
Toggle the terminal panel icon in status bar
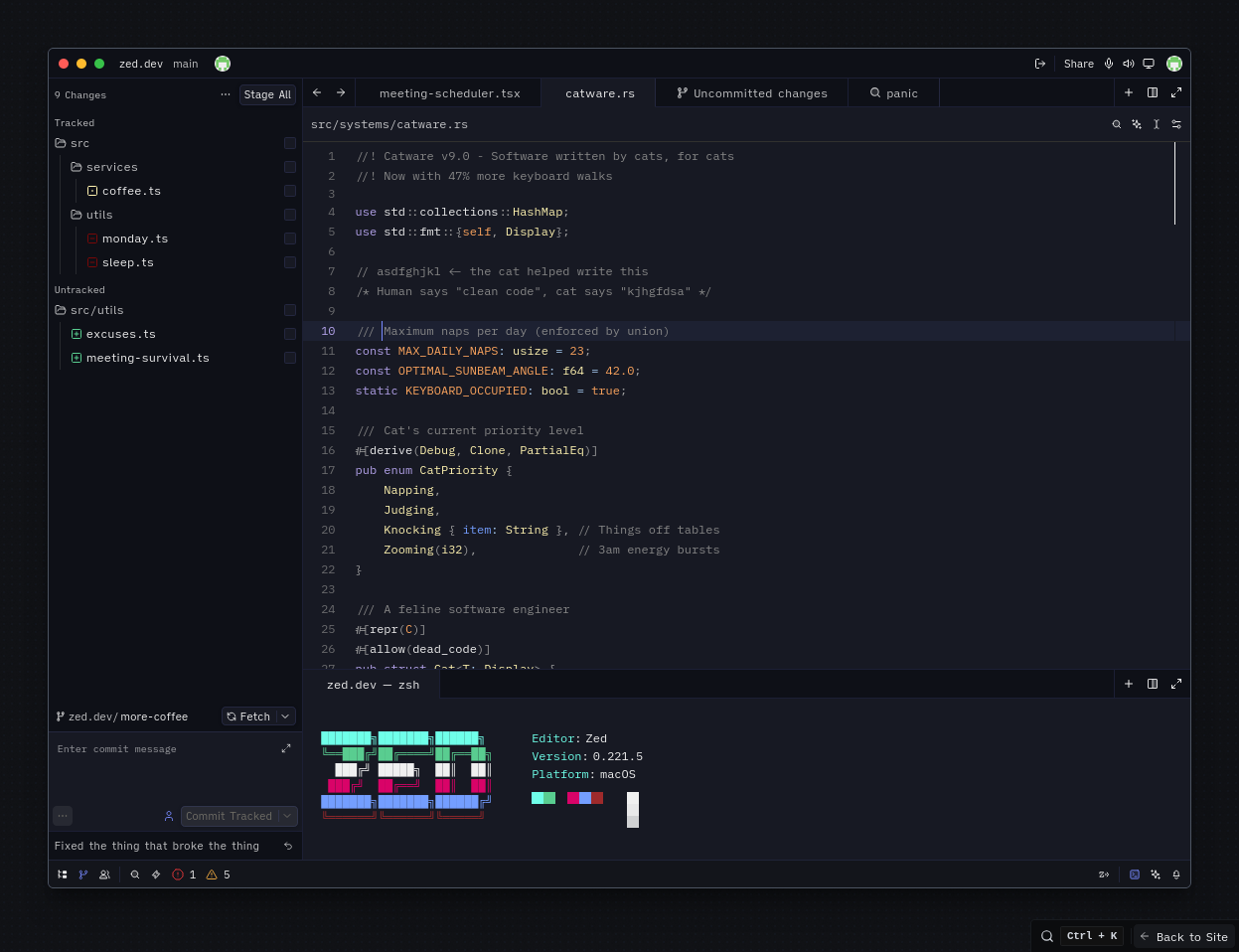coord(1135,874)
